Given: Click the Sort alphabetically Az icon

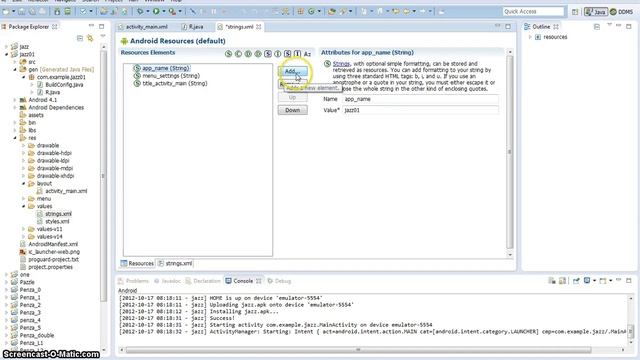Looking at the screenshot, I should 307,53.
